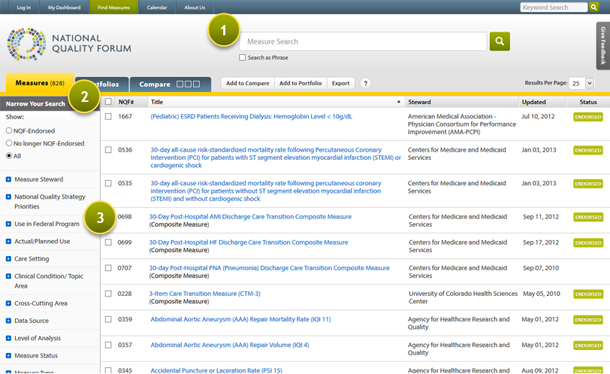Viewport: 610px width, 374px height.
Task: Open the Pediatric ESRD Hemoglobin Level measure link
Action: [x=251, y=116]
